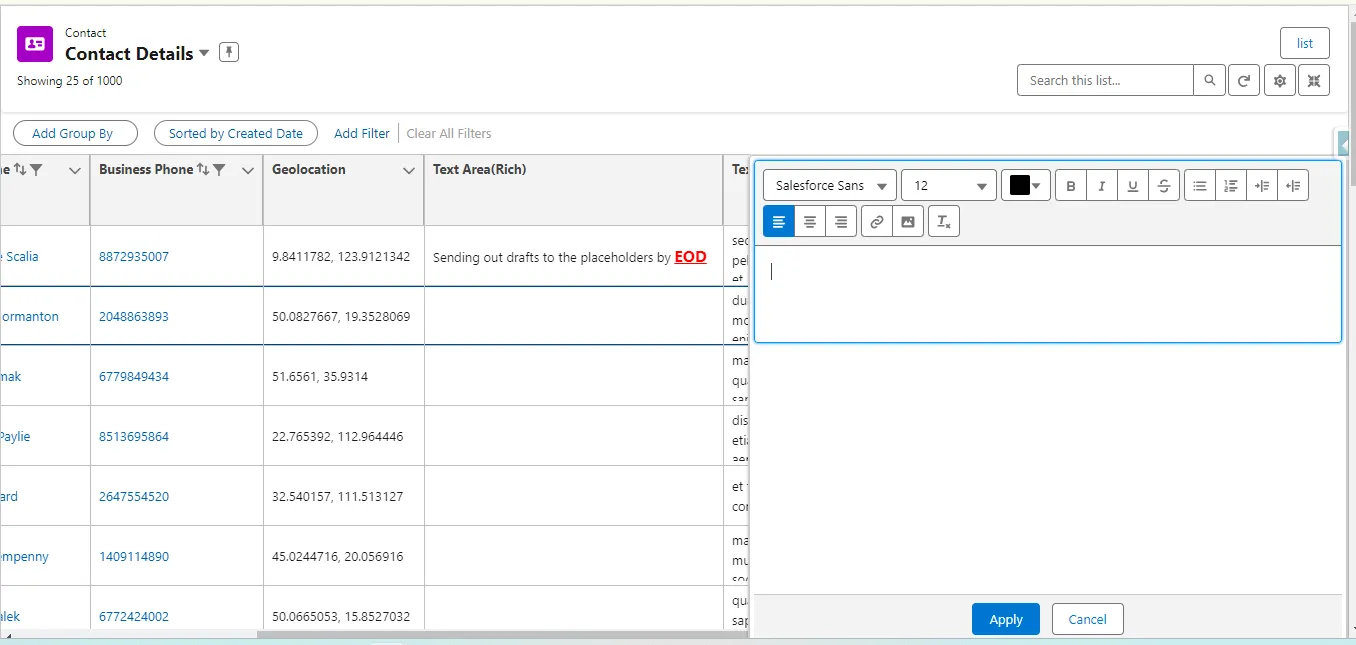1356x645 pixels.
Task: Apply the rich text changes
Action: pyautogui.click(x=1005, y=618)
